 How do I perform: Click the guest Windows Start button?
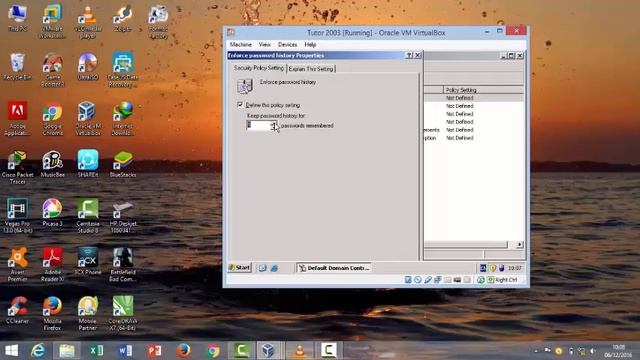240,268
